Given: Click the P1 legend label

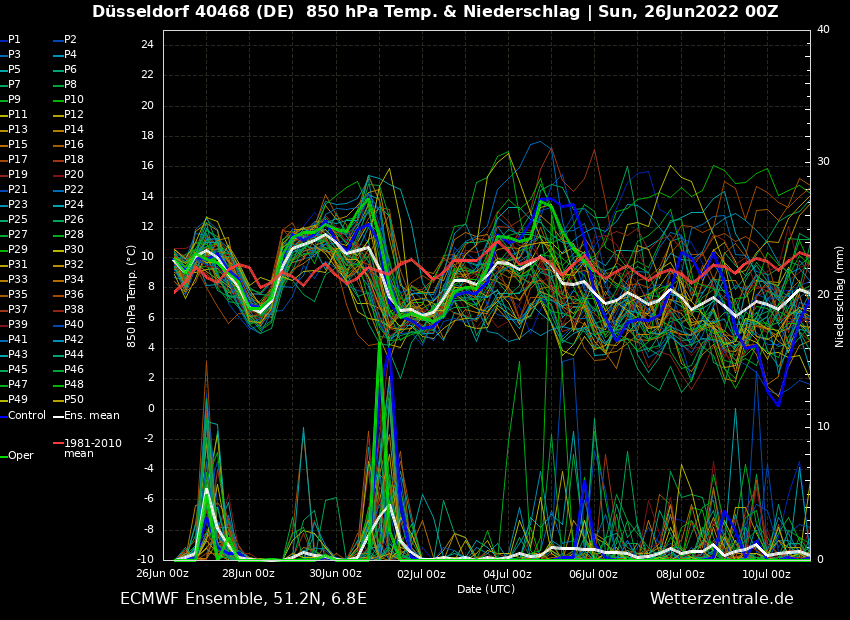Looking at the screenshot, I should (x=14, y=40).
